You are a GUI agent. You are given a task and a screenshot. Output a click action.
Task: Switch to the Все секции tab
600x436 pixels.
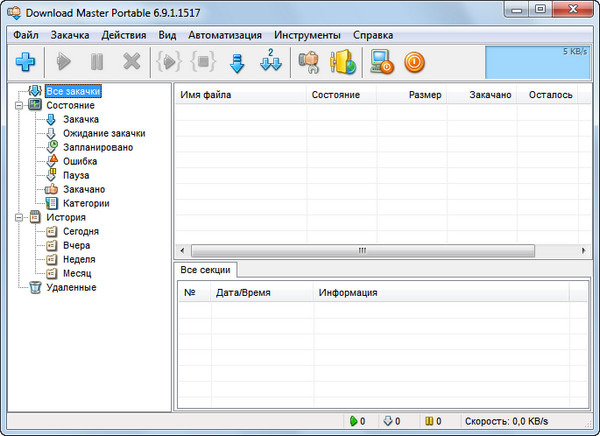(206, 270)
